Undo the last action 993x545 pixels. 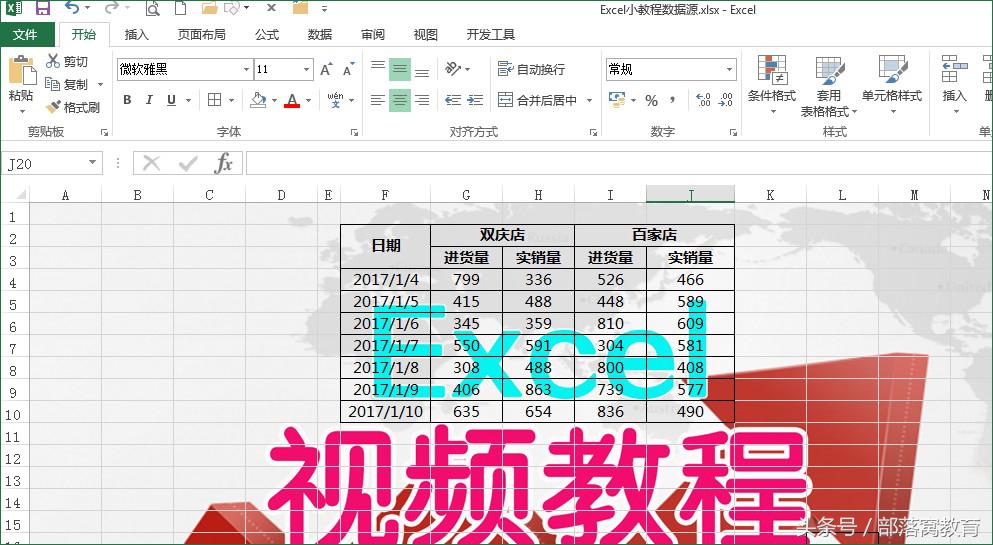coord(72,8)
